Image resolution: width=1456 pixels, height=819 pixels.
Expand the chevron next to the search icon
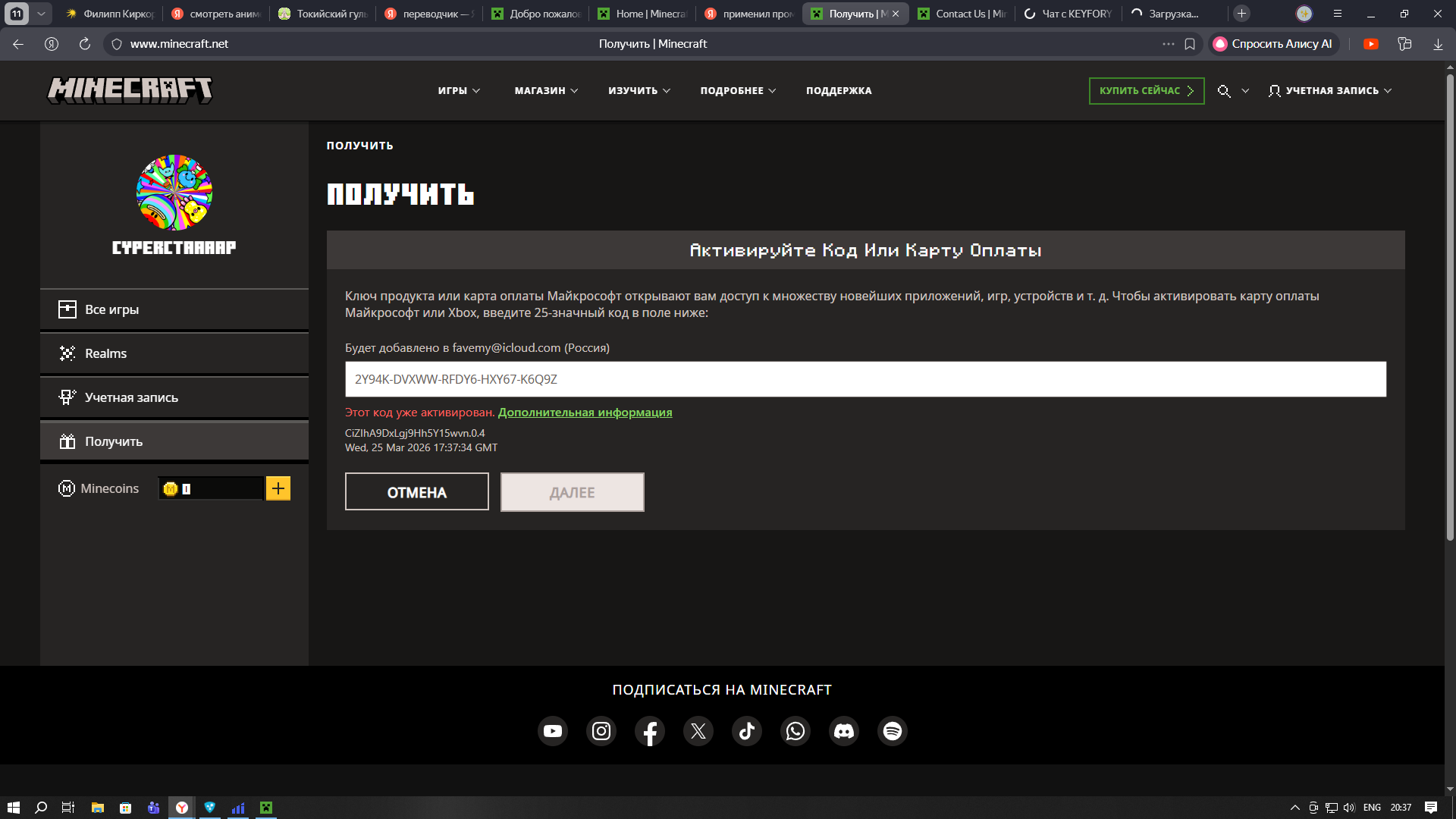[1245, 91]
